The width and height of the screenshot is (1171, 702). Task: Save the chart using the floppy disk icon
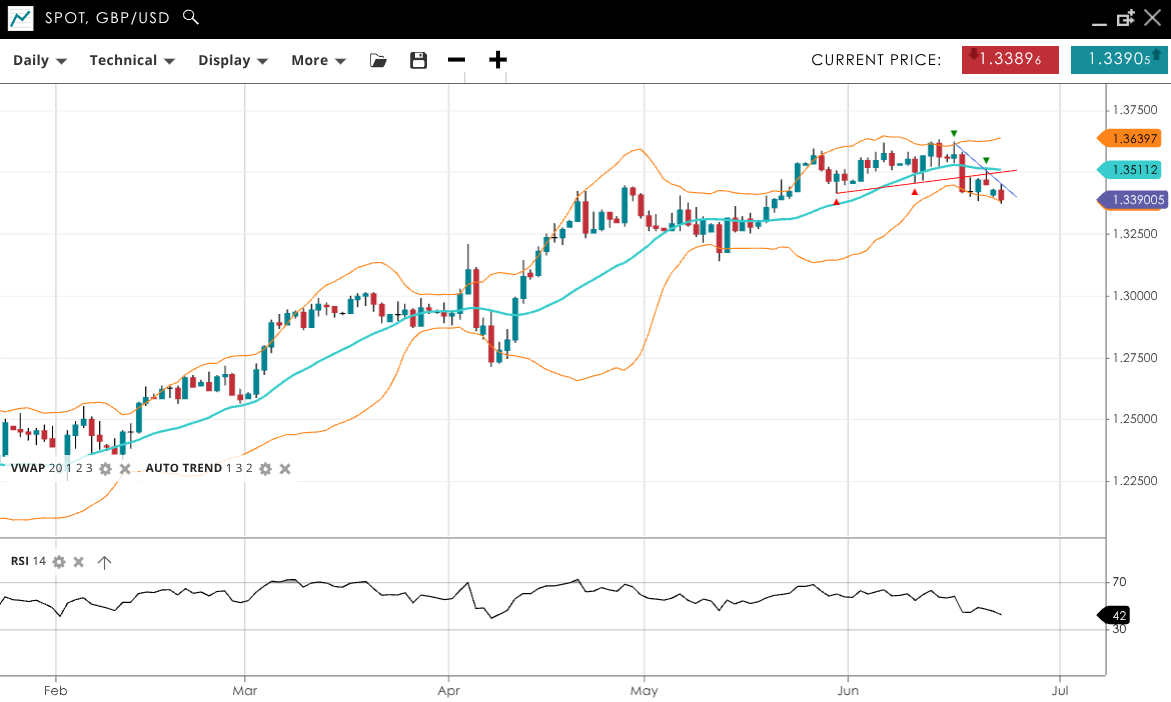[418, 60]
